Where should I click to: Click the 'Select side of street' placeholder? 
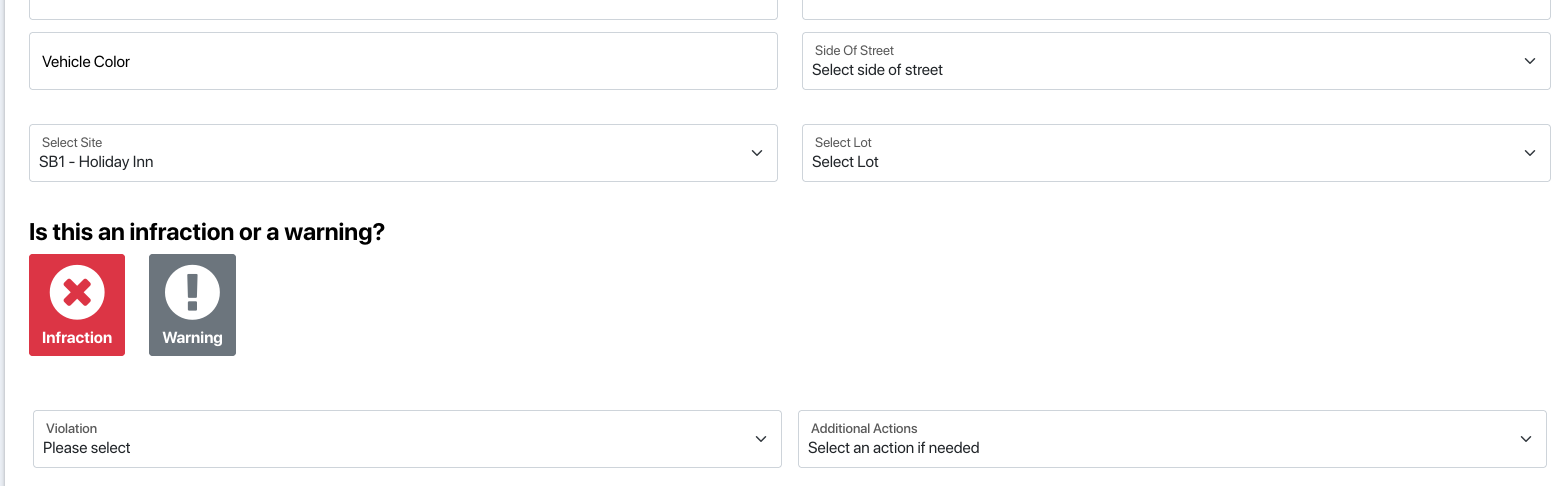click(877, 70)
